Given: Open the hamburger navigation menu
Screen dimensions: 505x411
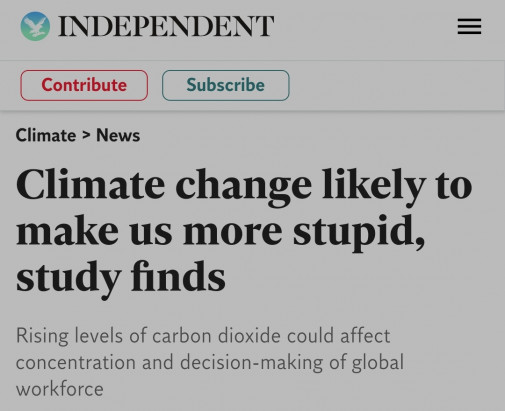Looking at the screenshot, I should point(469,26).
